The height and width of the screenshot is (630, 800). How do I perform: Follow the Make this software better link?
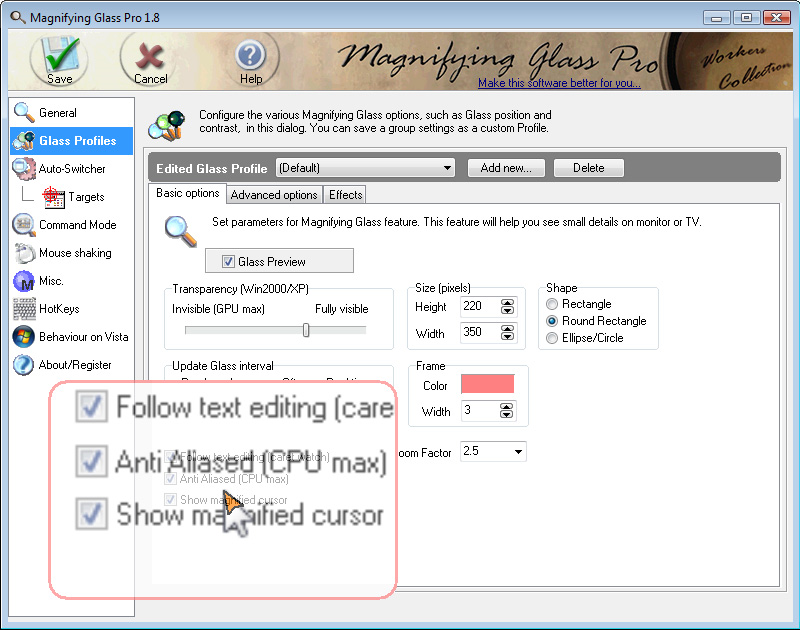tap(560, 84)
